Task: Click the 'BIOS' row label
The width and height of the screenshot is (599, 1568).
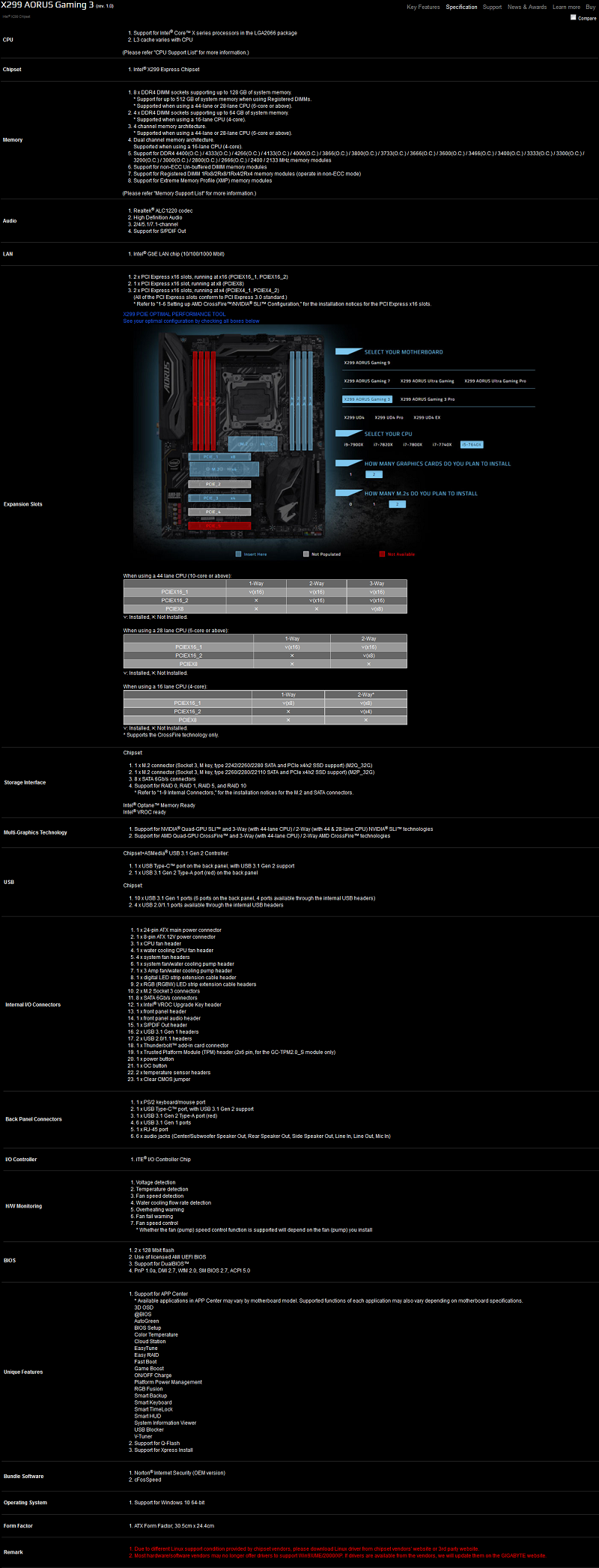Action: pyautogui.click(x=10, y=1260)
